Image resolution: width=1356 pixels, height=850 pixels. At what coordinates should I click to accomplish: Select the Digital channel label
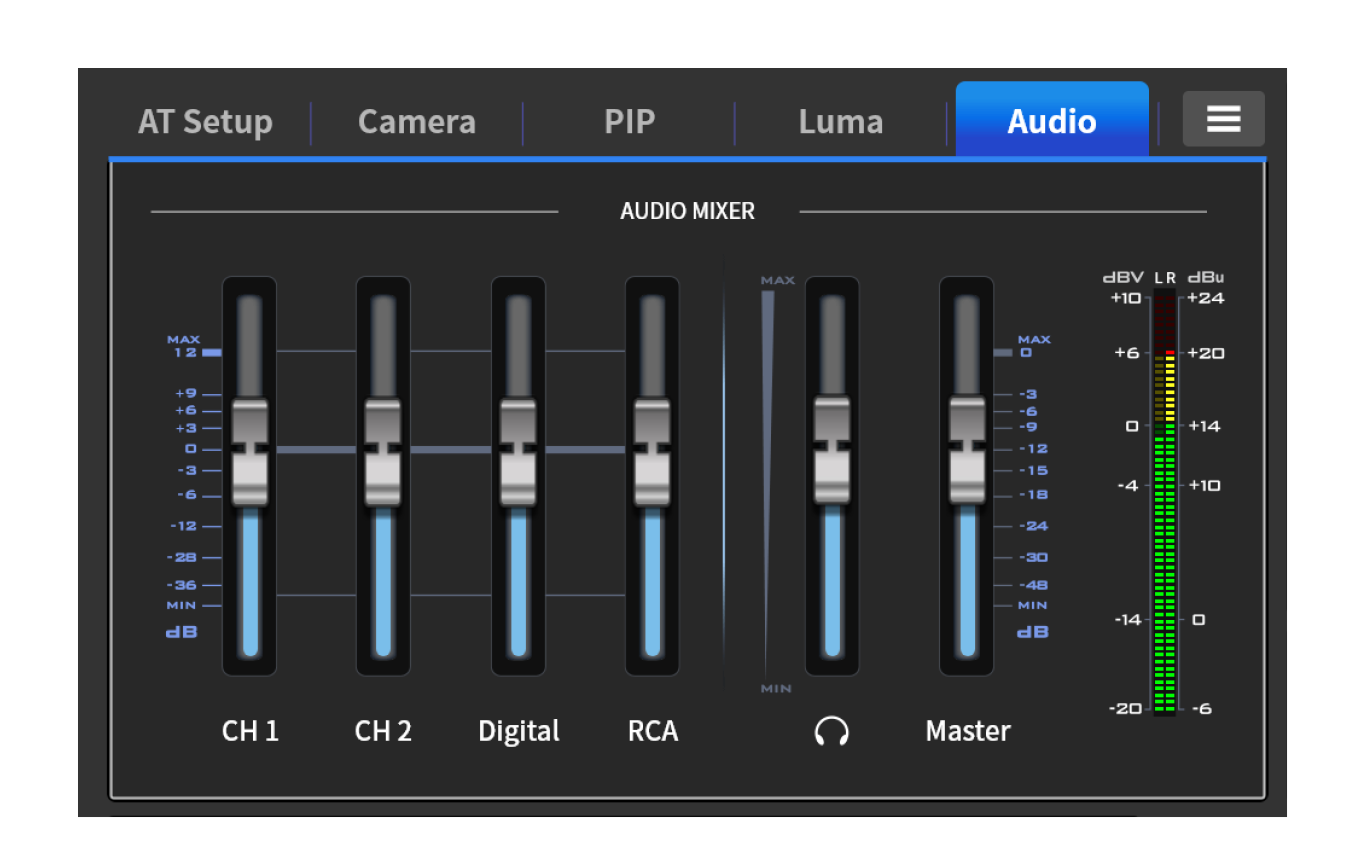[x=518, y=731]
